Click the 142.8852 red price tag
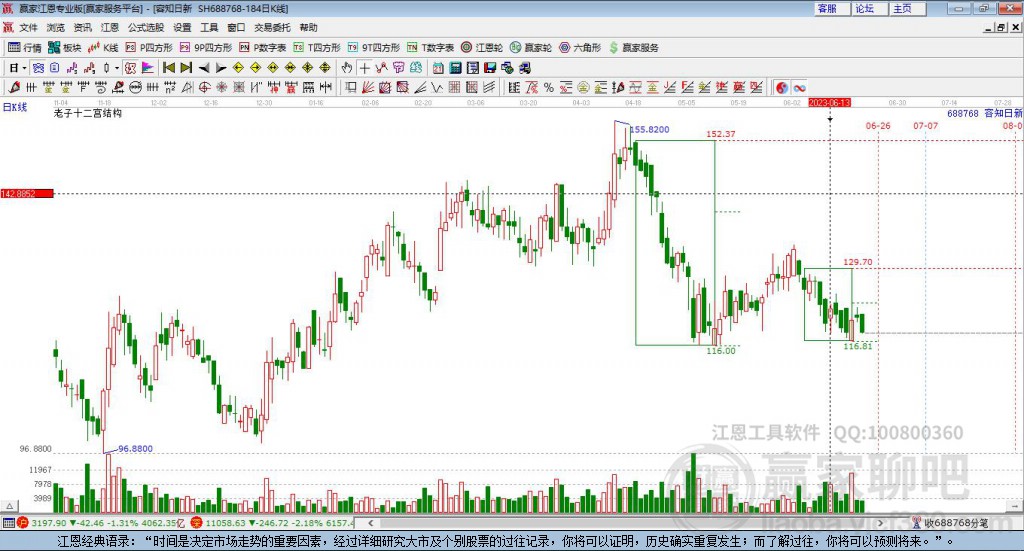1024x551 pixels. (x=27, y=194)
